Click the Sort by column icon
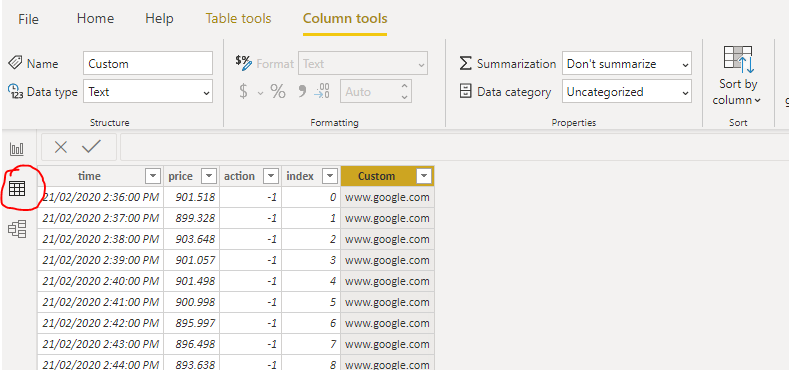This screenshot has width=789, height=370. [738, 59]
